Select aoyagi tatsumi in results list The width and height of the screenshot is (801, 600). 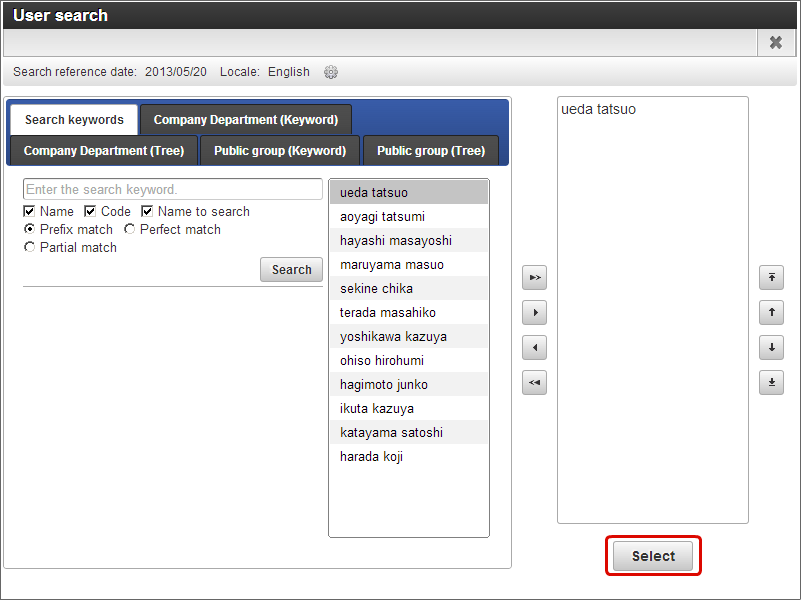point(409,217)
